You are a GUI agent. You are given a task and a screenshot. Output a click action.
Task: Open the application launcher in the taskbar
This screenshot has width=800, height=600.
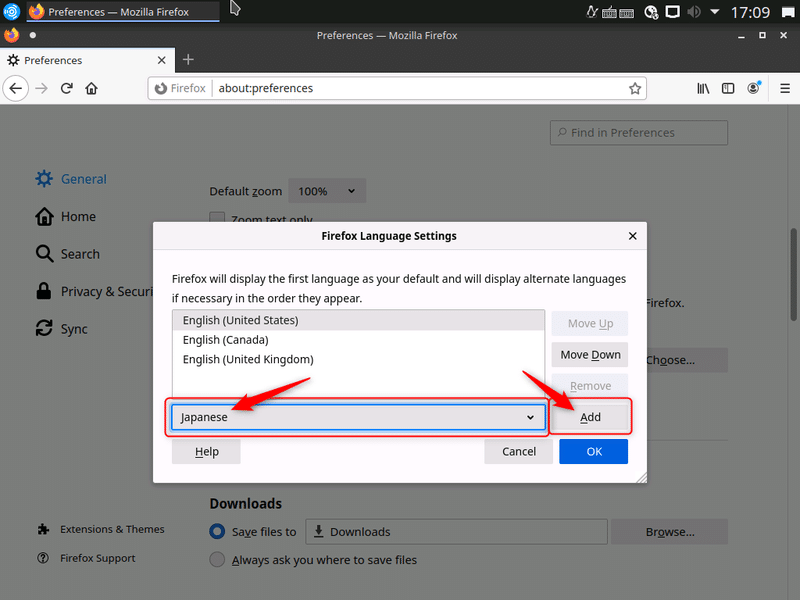pos(11,11)
